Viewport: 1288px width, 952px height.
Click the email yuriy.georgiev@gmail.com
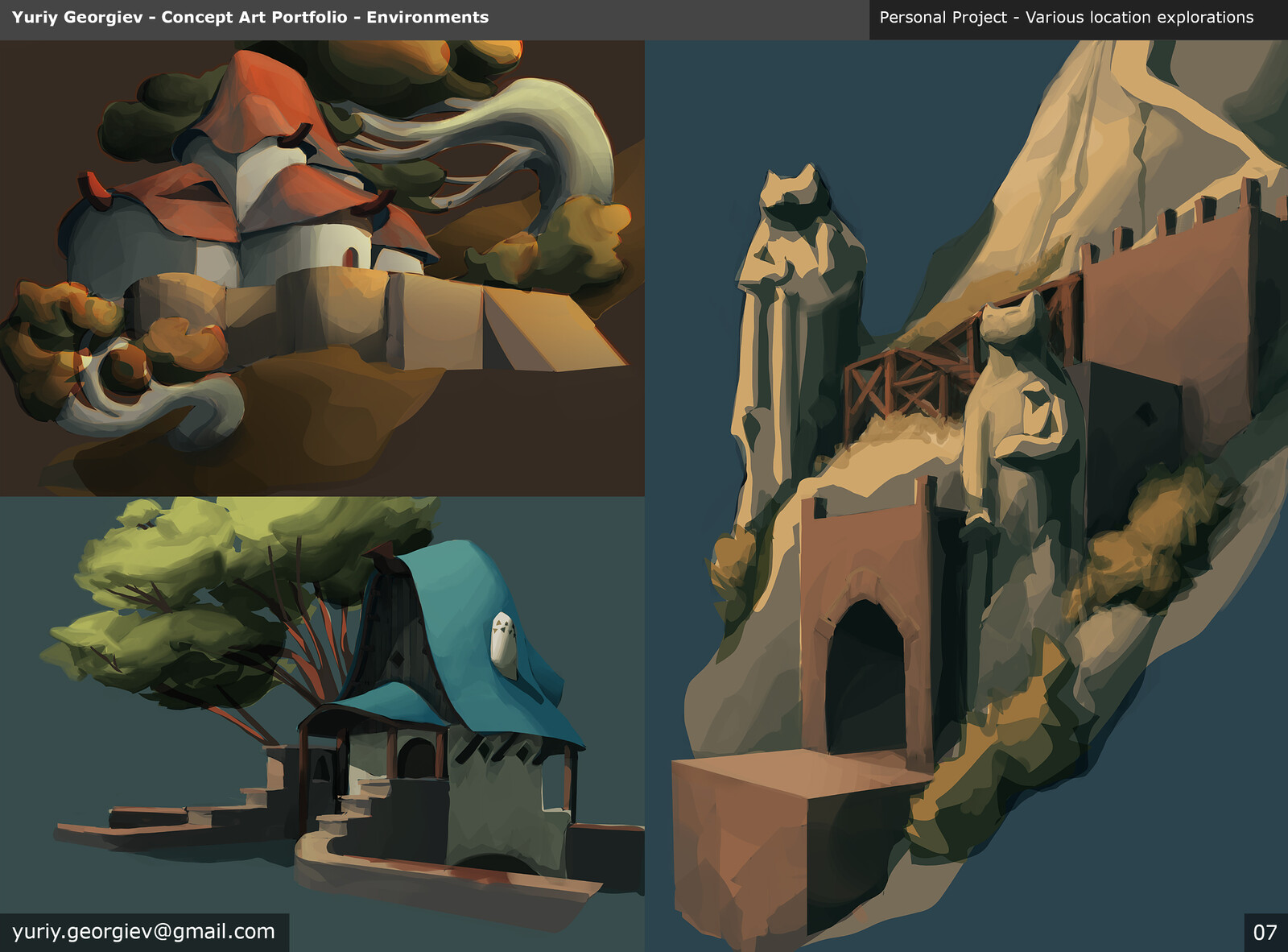143,932
